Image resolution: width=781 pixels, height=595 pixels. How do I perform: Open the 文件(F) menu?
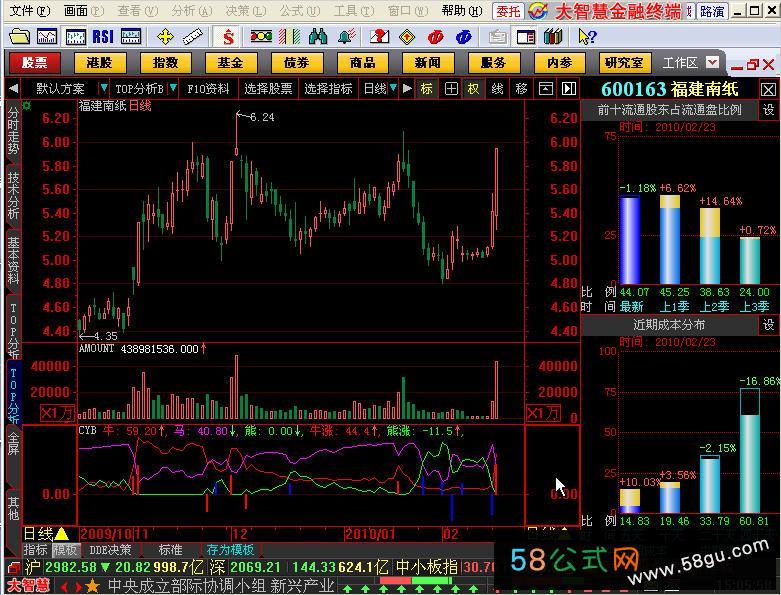[29, 10]
